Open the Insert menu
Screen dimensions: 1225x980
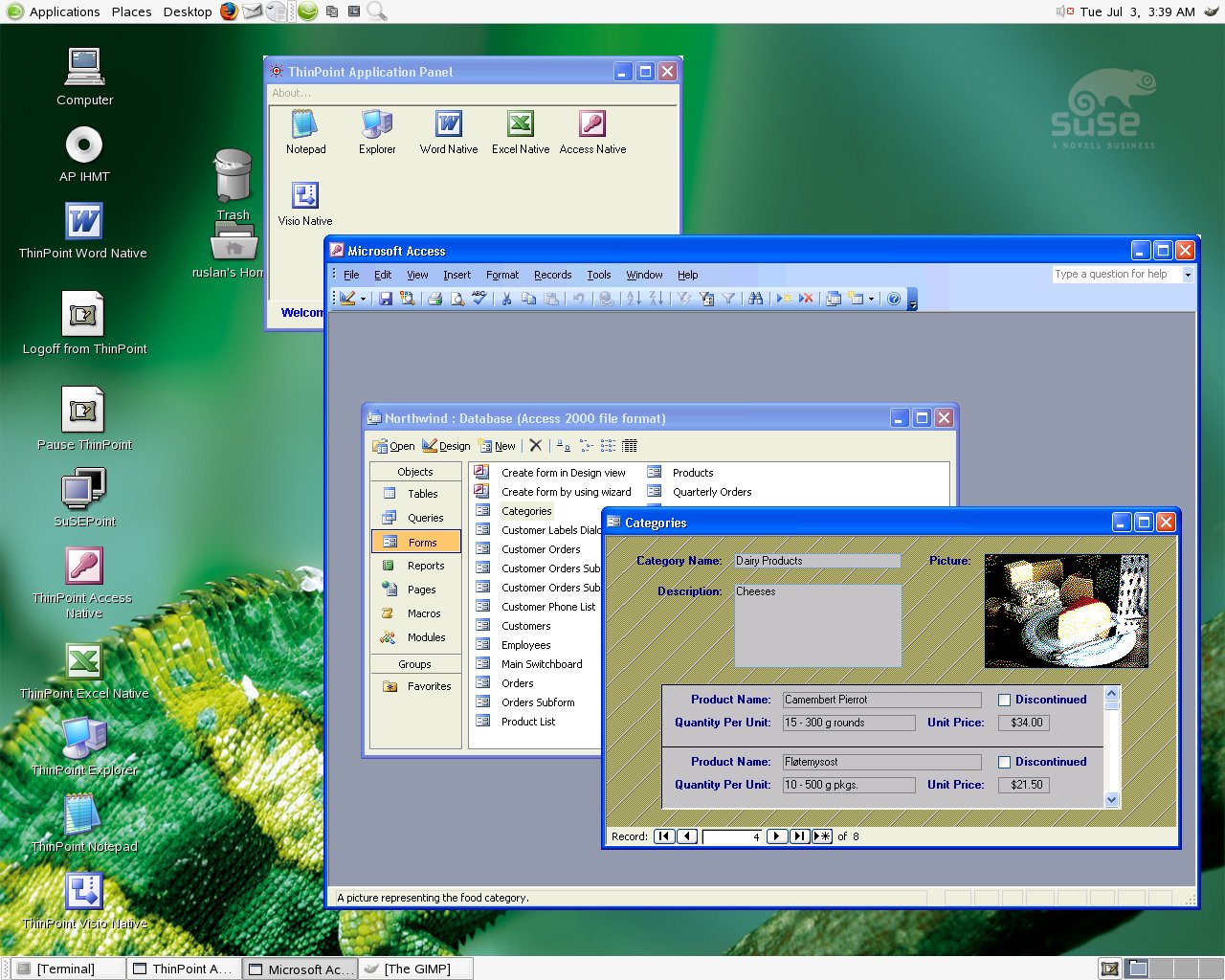tap(457, 275)
